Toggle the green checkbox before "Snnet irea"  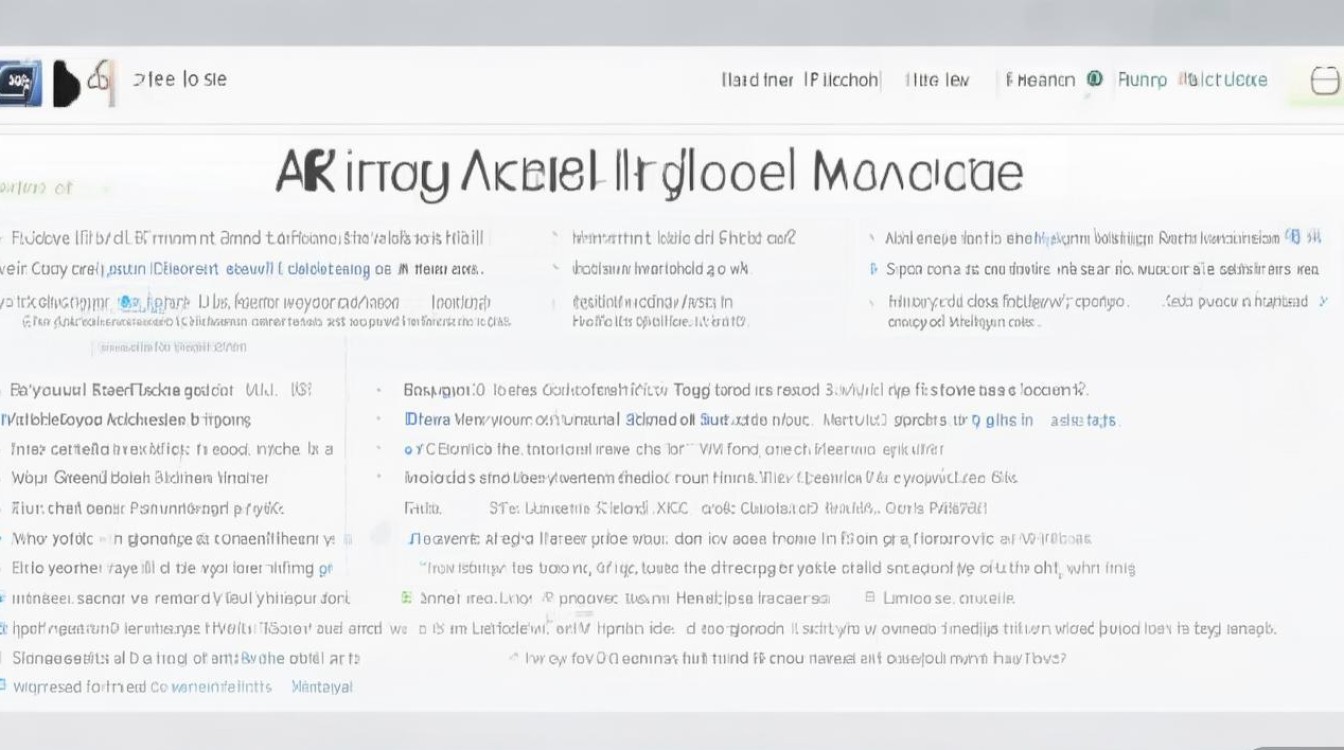(x=407, y=598)
